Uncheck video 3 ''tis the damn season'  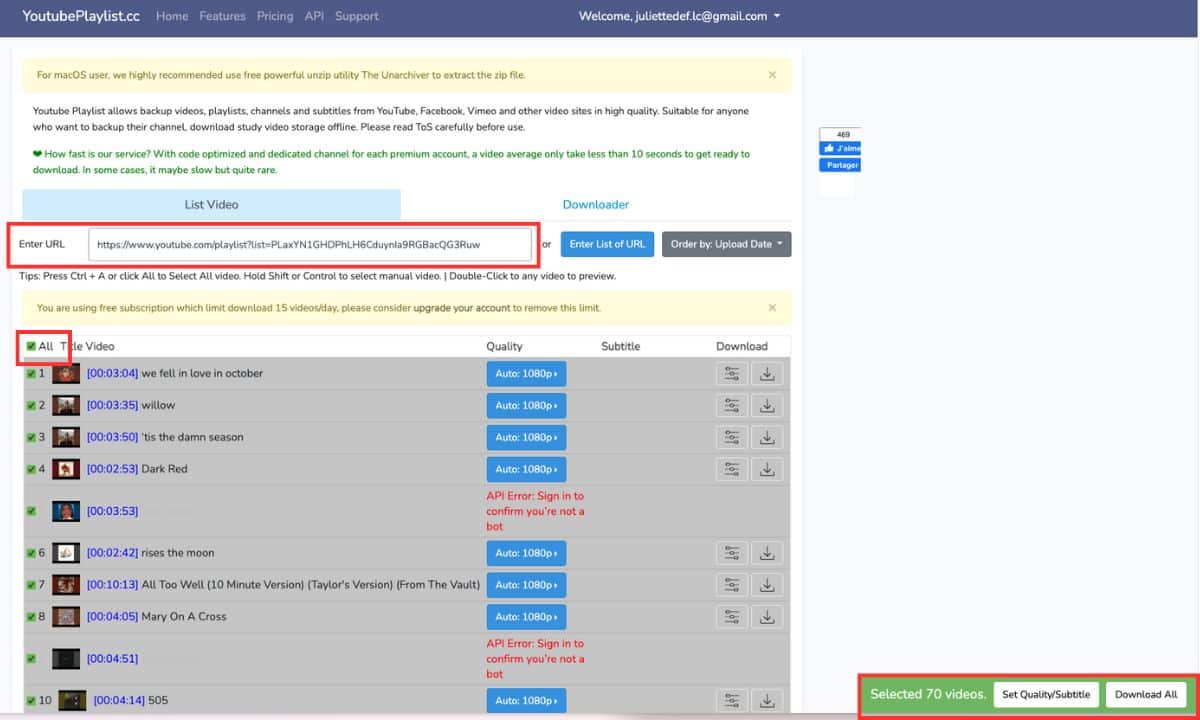tap(31, 438)
